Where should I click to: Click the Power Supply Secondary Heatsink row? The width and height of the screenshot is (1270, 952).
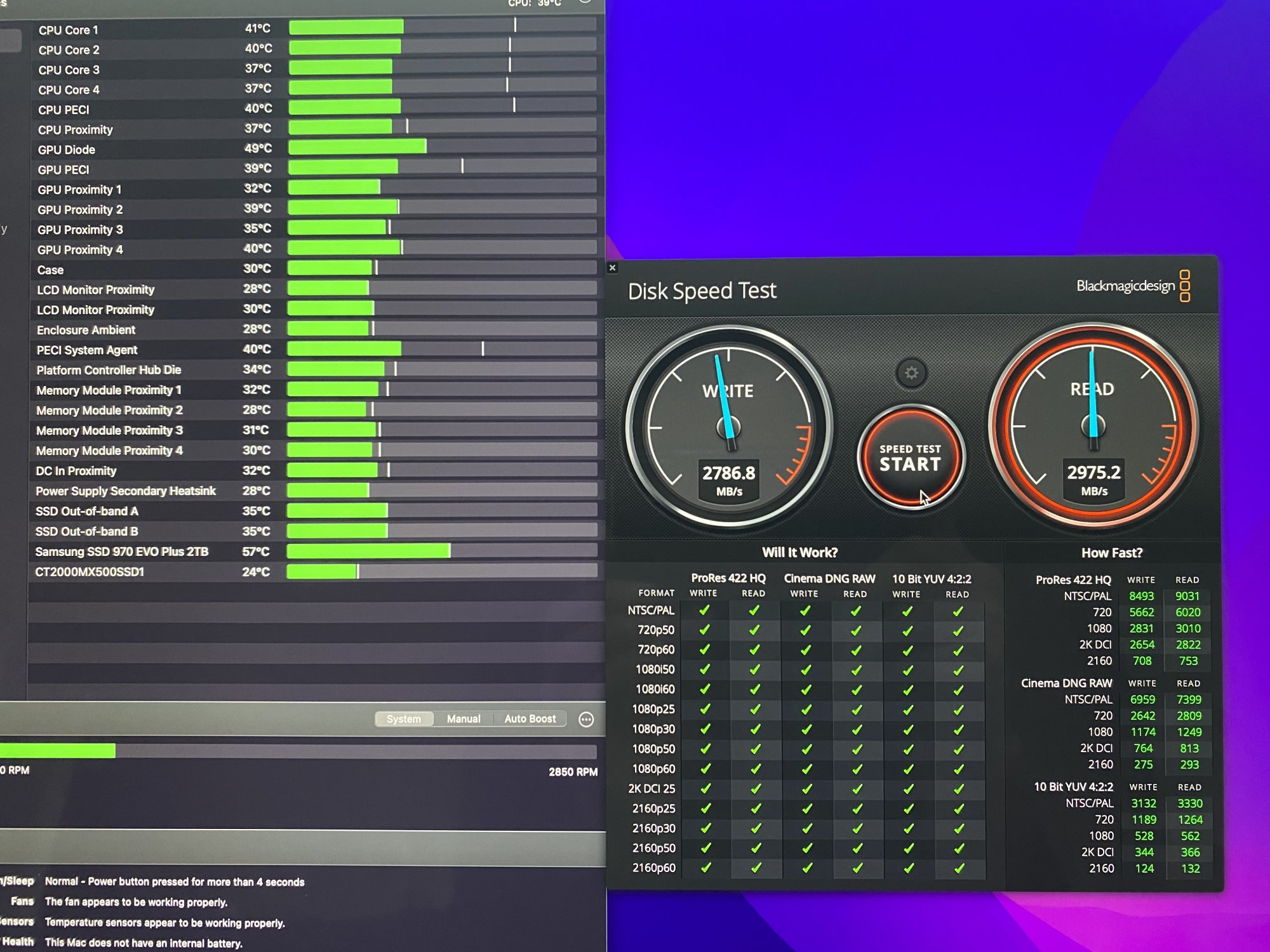126,491
